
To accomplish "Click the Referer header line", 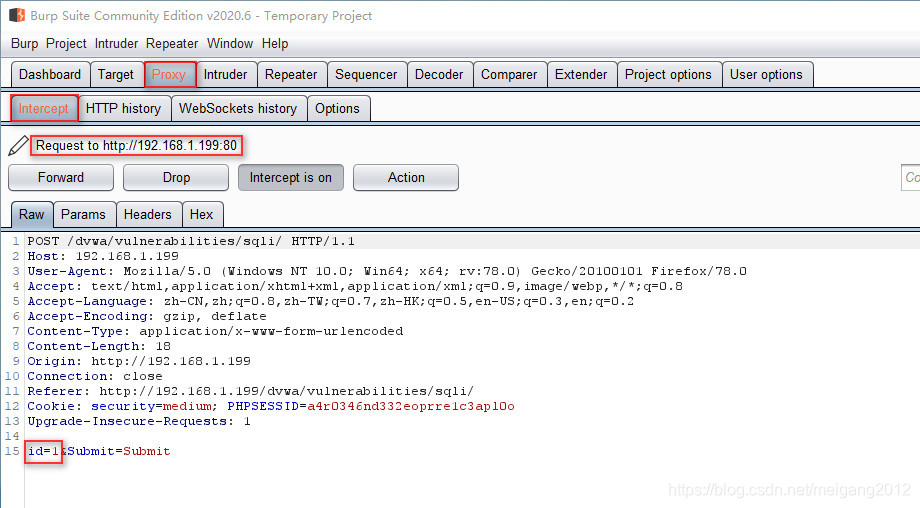I will coord(251,391).
